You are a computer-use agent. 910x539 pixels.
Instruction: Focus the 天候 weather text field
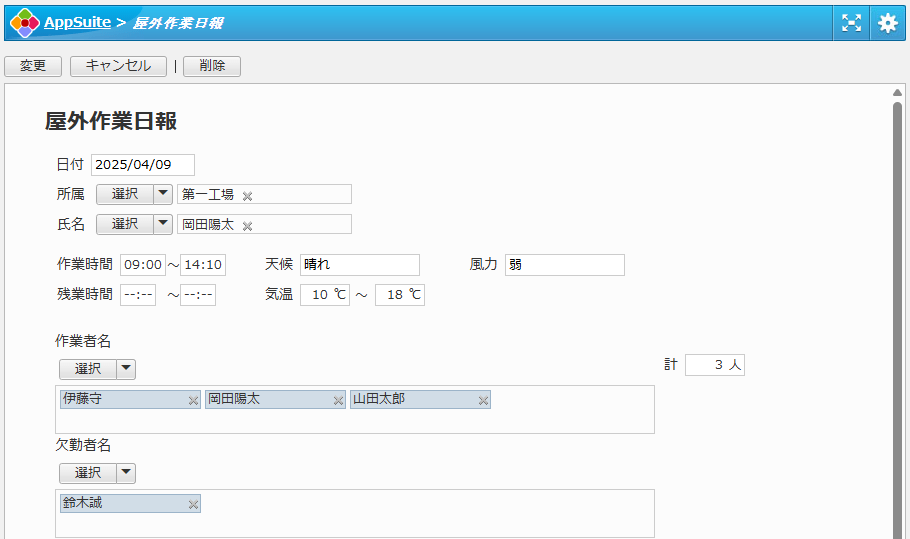tap(359, 265)
